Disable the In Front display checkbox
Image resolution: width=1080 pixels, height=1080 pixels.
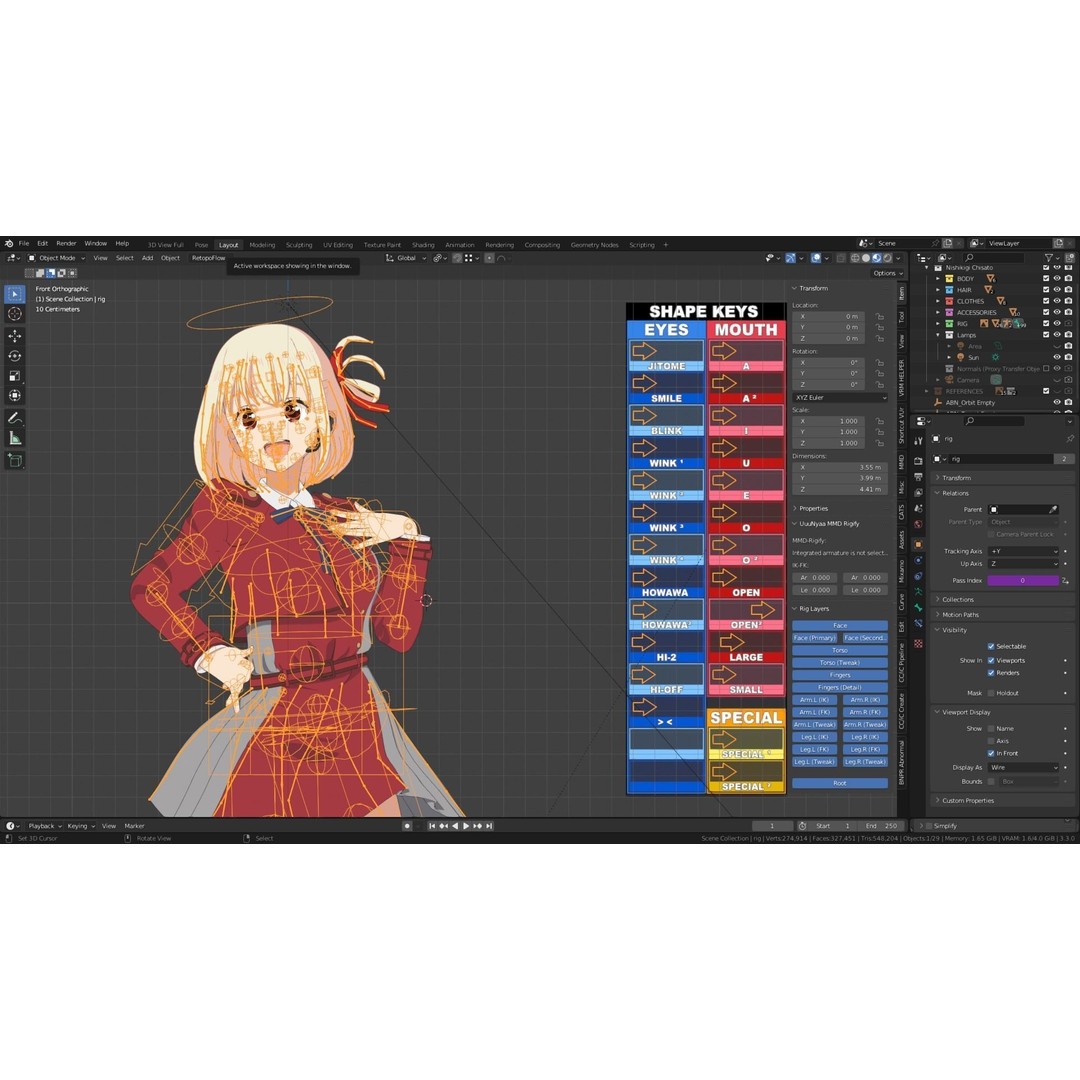point(991,754)
